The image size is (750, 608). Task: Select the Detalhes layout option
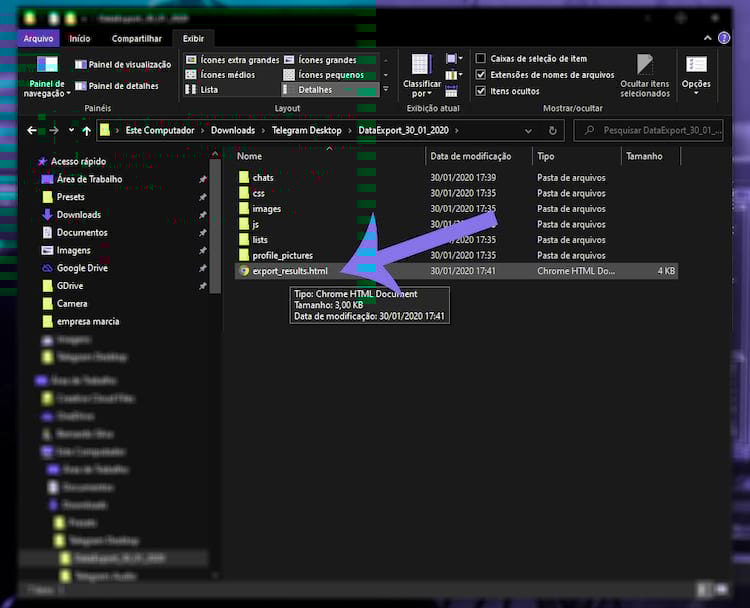[314, 90]
